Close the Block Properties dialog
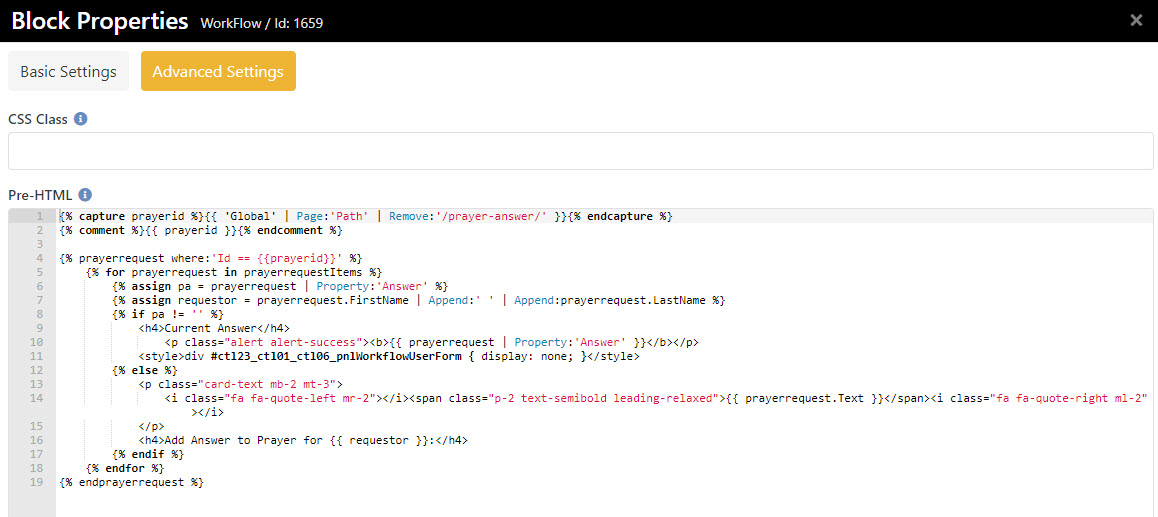1158x517 pixels. coord(1136,21)
